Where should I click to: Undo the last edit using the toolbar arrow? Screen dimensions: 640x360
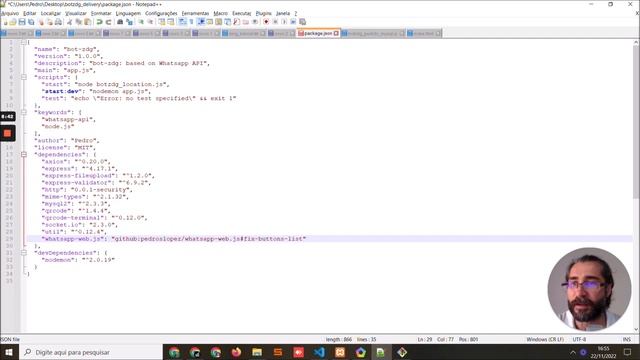[99, 22]
